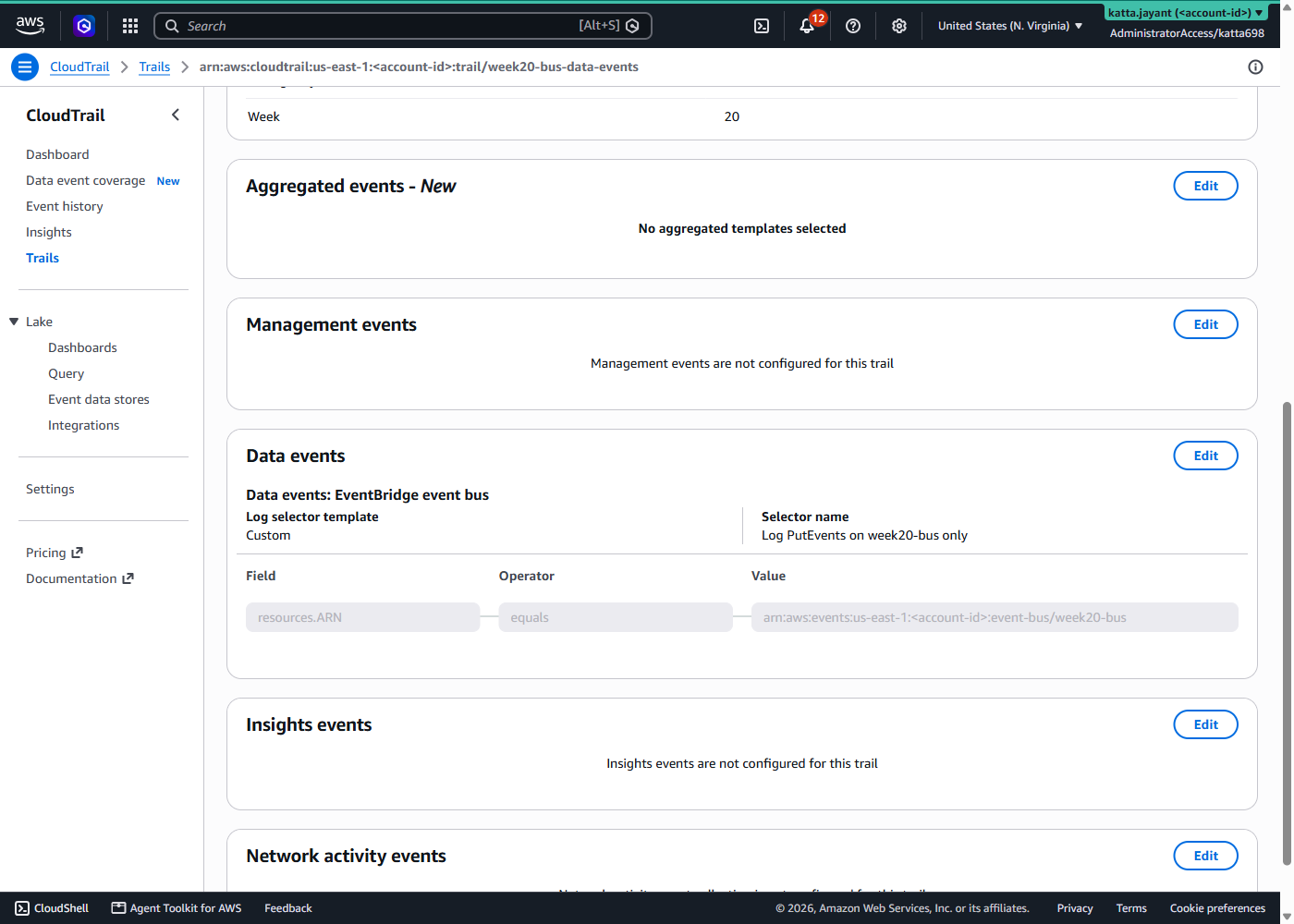The height and width of the screenshot is (924, 1294).
Task: Click the trail ARN breadcrumb text
Action: click(x=419, y=67)
